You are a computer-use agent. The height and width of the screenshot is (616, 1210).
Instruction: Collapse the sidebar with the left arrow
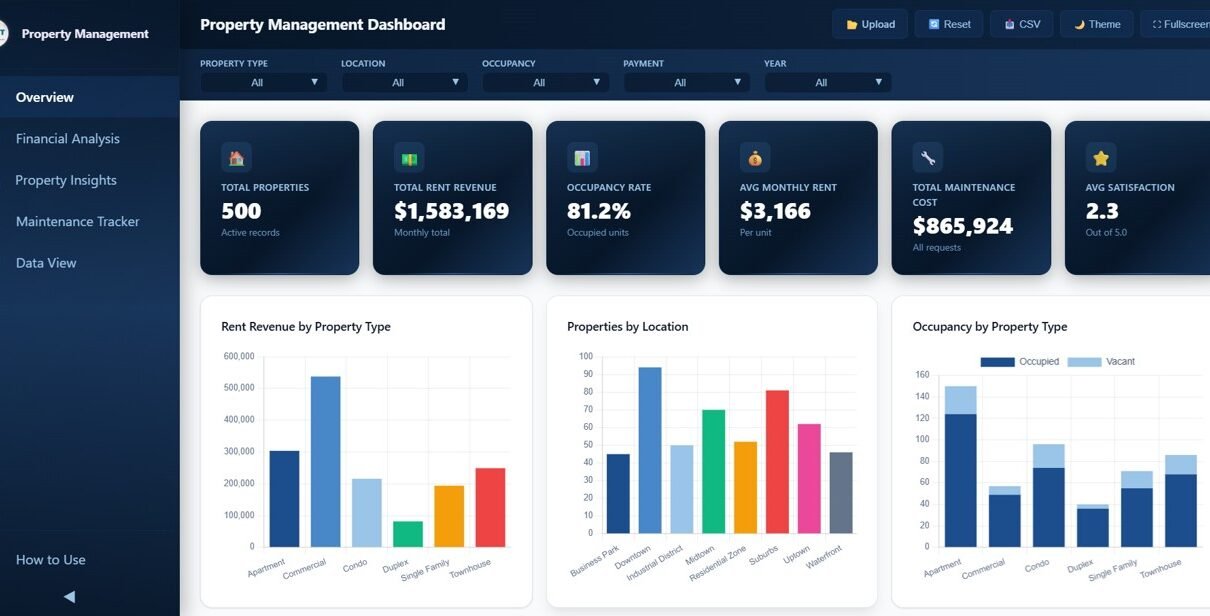tap(69, 596)
